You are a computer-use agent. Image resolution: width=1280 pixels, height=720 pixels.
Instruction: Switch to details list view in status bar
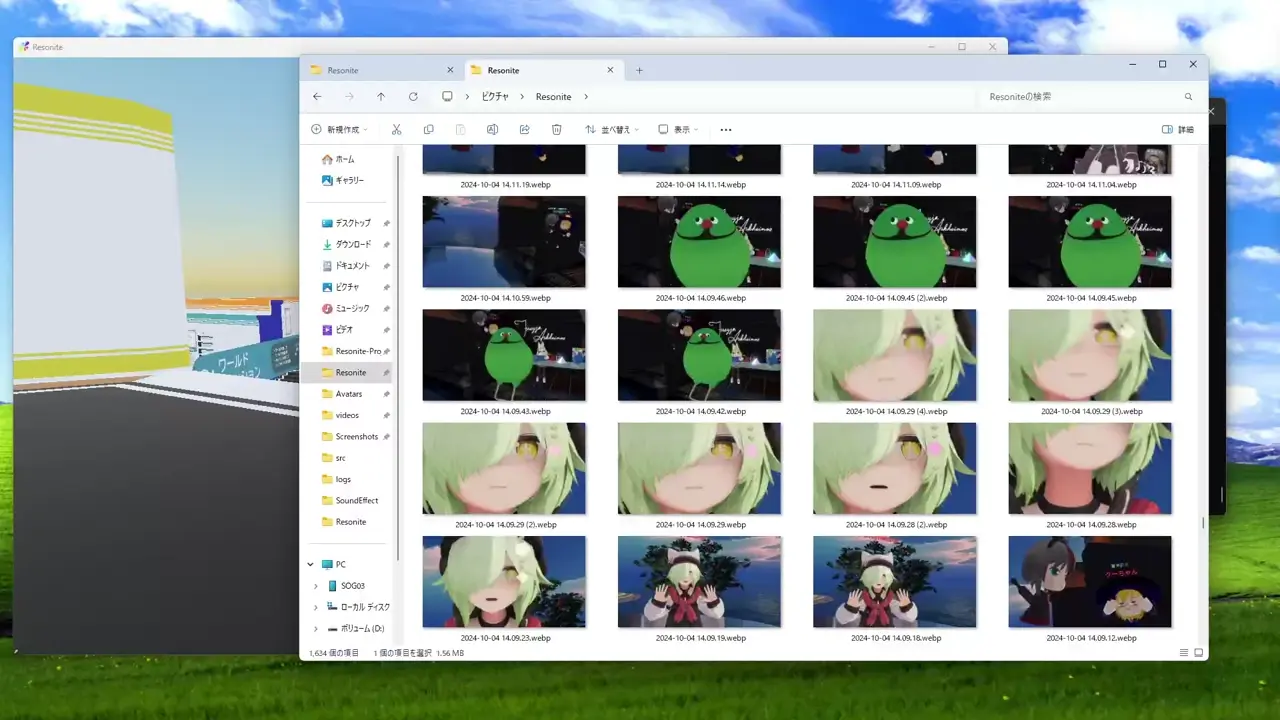1184,653
